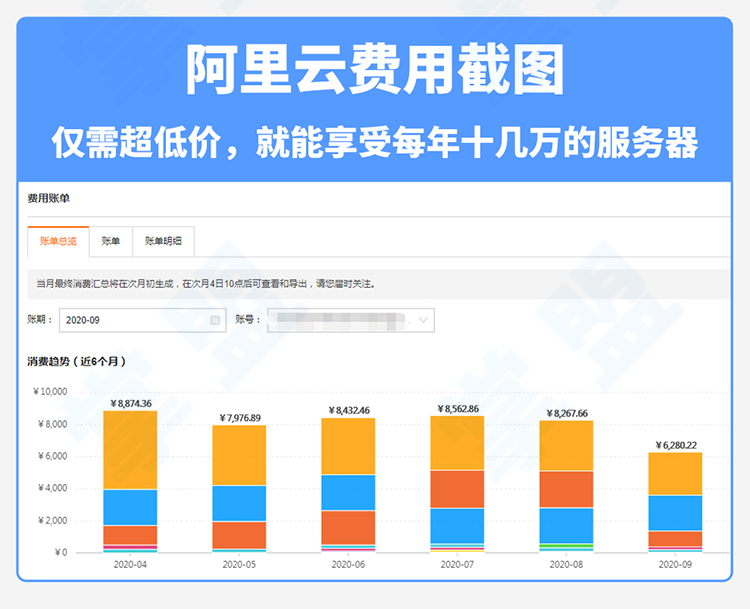Click the ¥7,976.89 value label

tap(240, 418)
